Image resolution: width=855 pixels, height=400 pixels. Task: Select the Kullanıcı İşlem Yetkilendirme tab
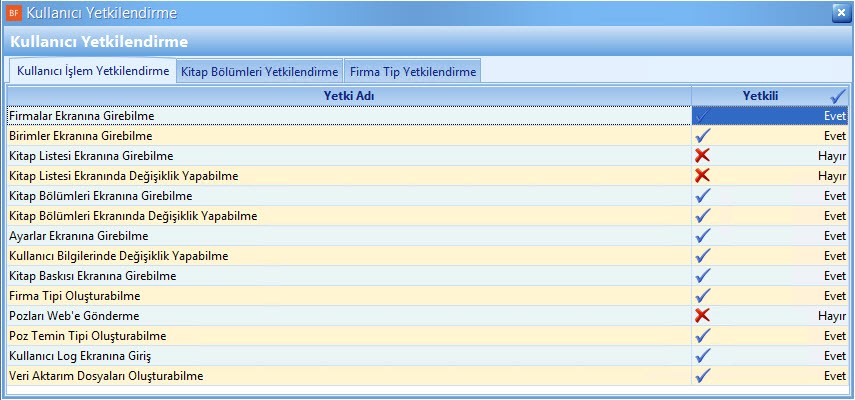pyautogui.click(x=92, y=71)
